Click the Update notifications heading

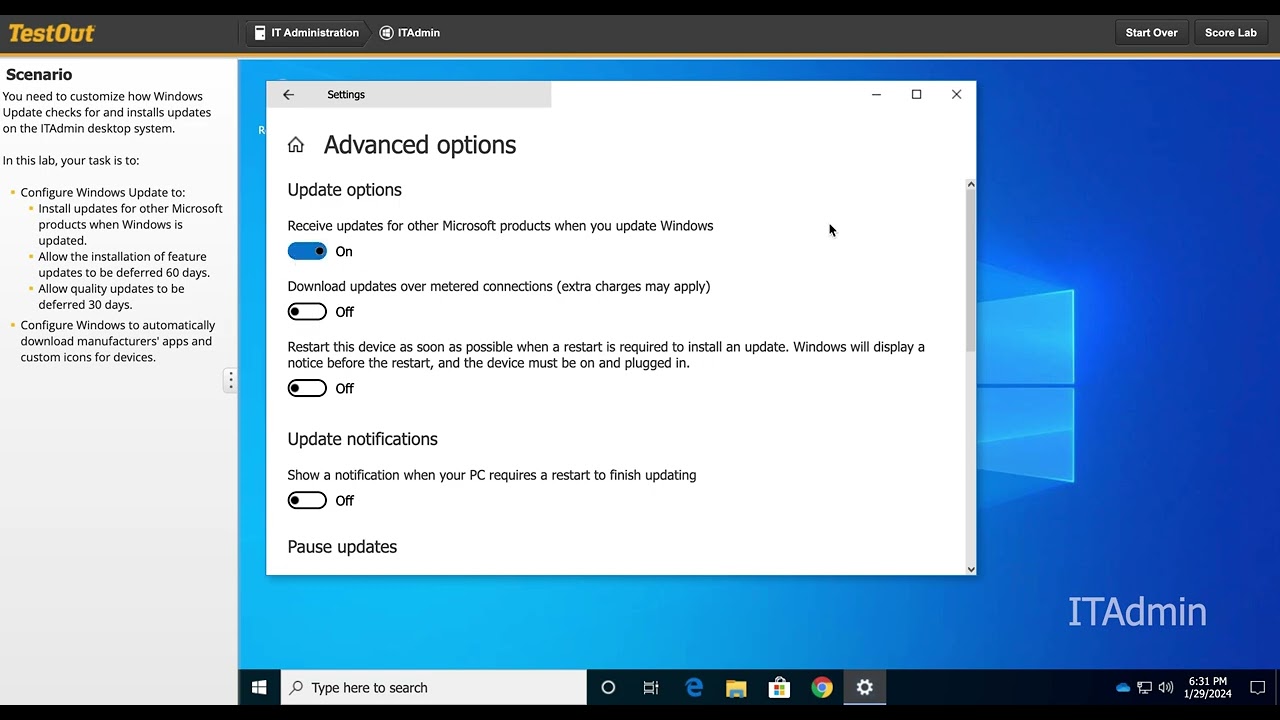coord(363,439)
